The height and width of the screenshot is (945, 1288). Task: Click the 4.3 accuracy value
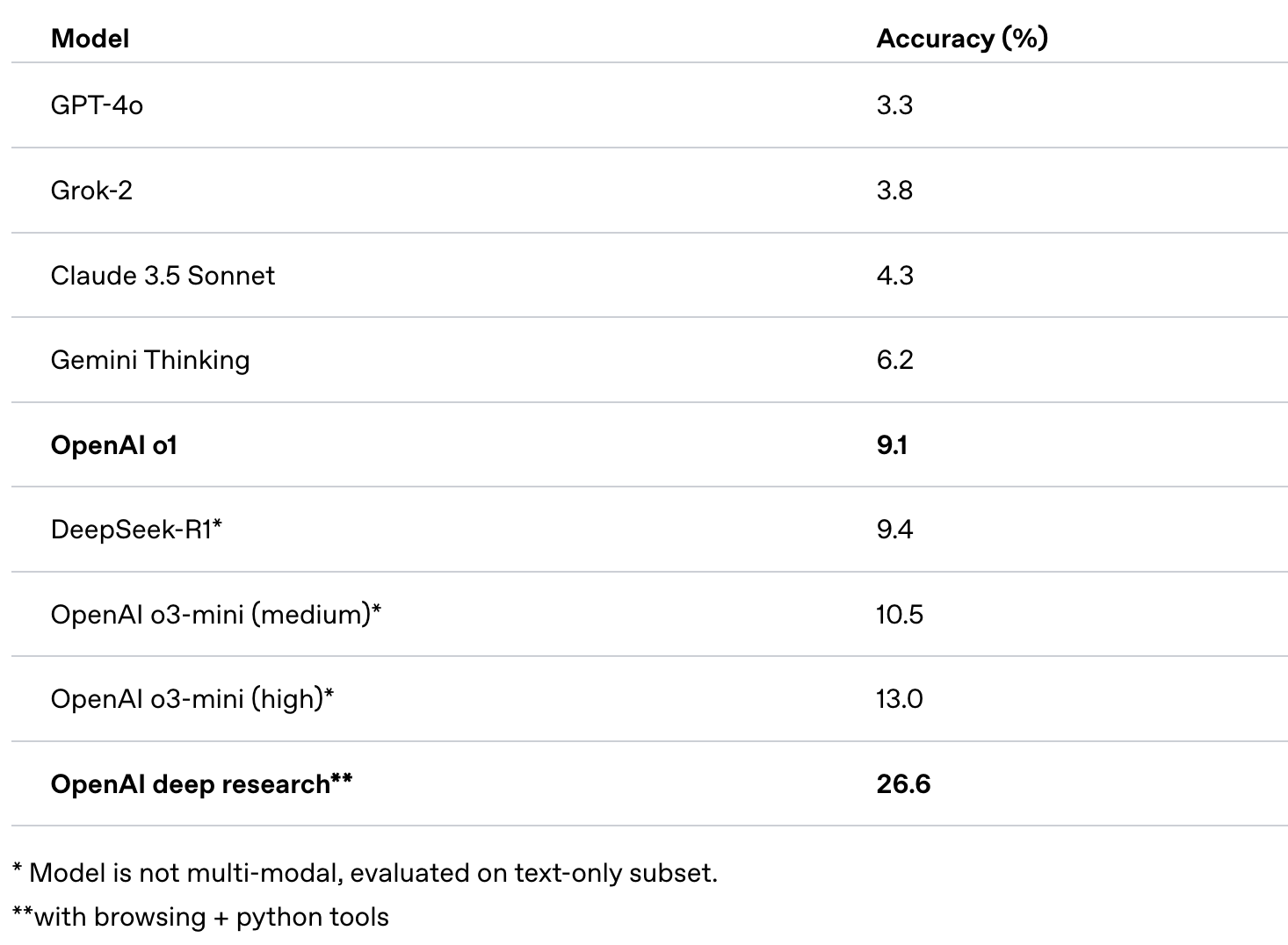tap(894, 276)
